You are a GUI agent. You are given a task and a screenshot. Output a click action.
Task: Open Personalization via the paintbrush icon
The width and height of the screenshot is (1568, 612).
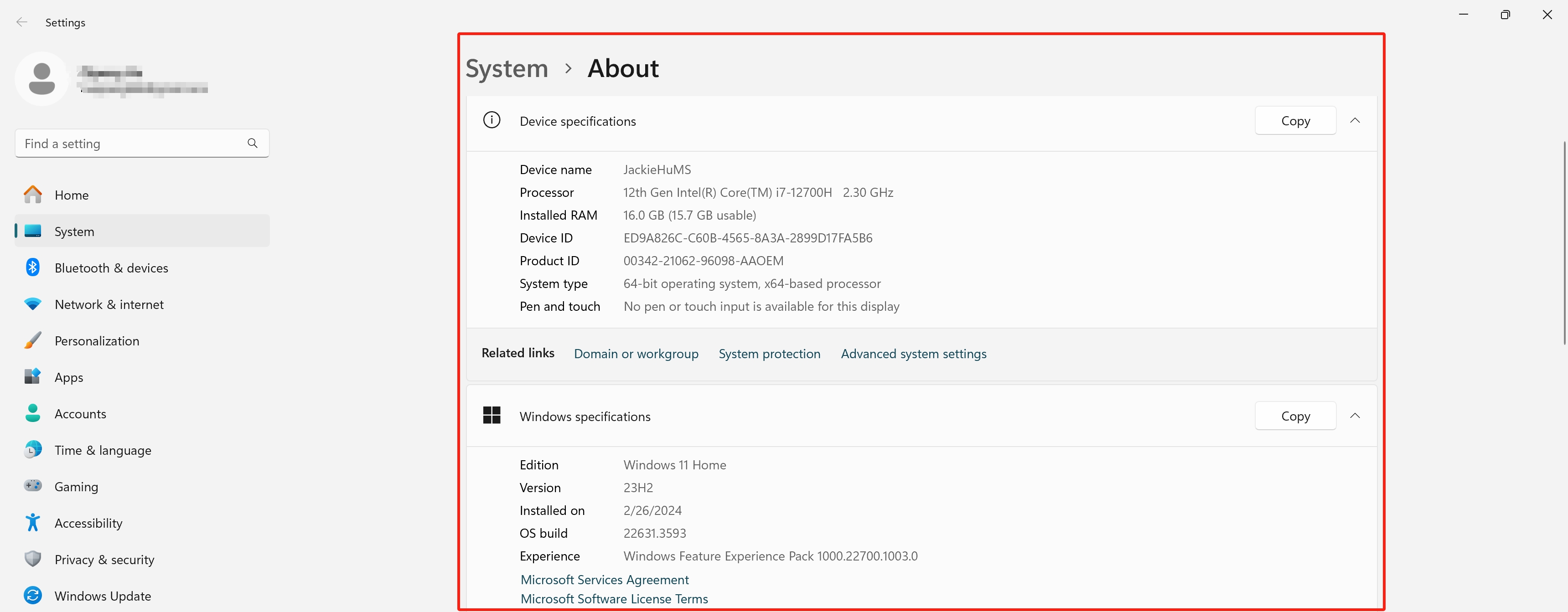click(x=33, y=341)
